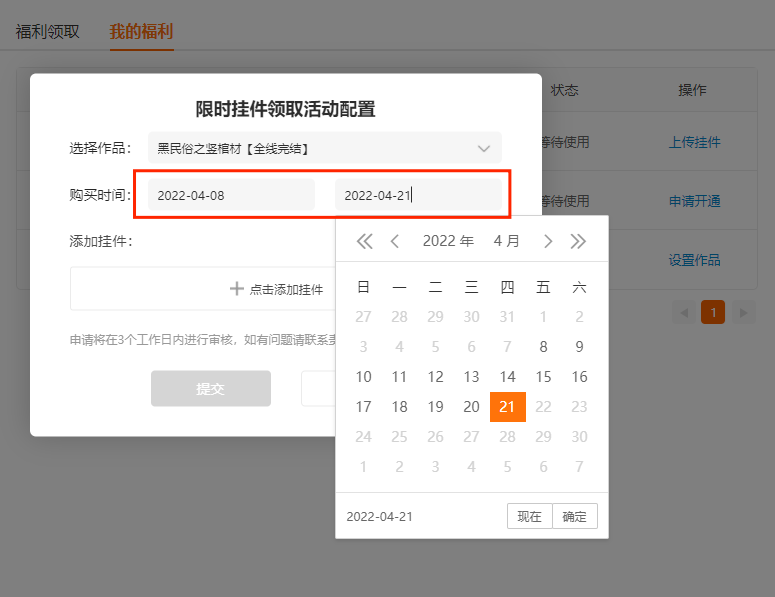The image size is (775, 597).
Task: Pick date 15 in the calendar
Action: coord(543,377)
